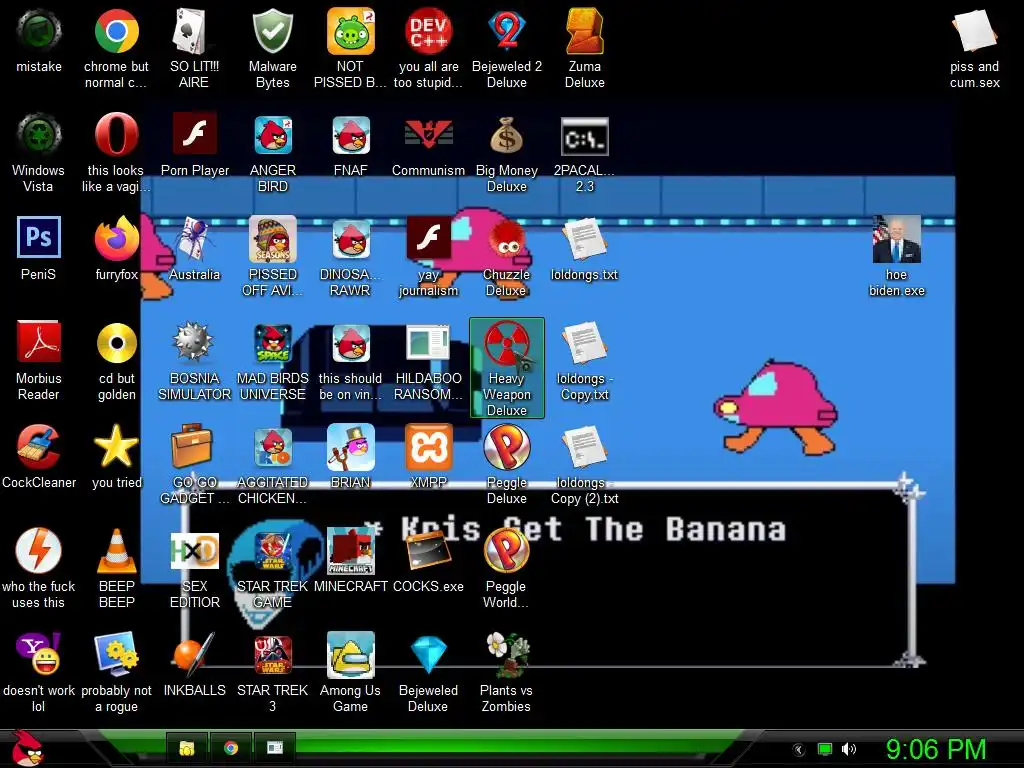Launch Bejeweled 2 Deluxe

tap(507, 31)
